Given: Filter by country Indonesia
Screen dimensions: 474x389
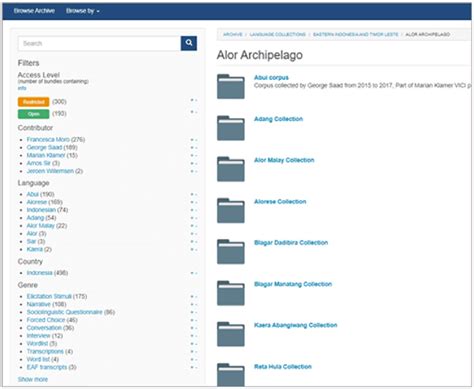Looking at the screenshot, I should [x=39, y=273].
